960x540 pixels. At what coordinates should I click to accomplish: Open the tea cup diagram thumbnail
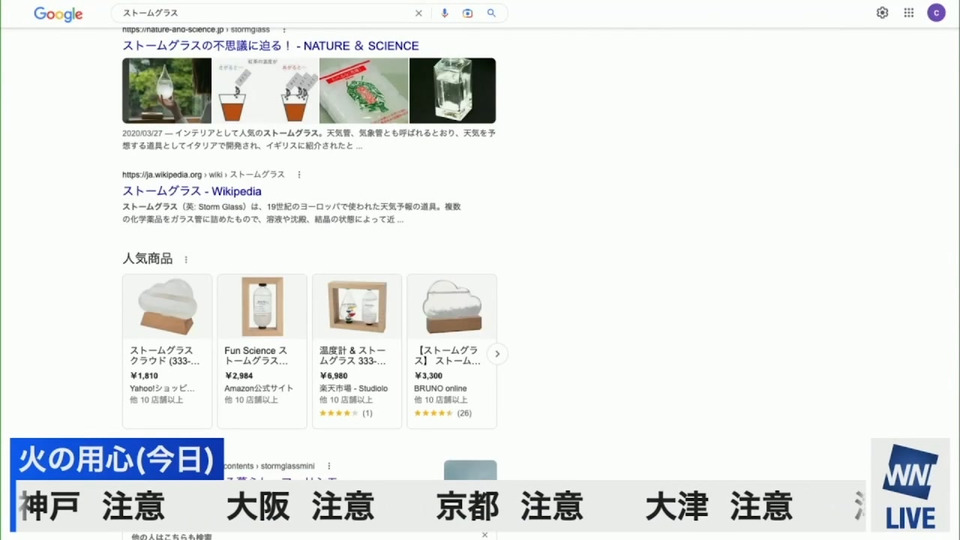click(265, 91)
